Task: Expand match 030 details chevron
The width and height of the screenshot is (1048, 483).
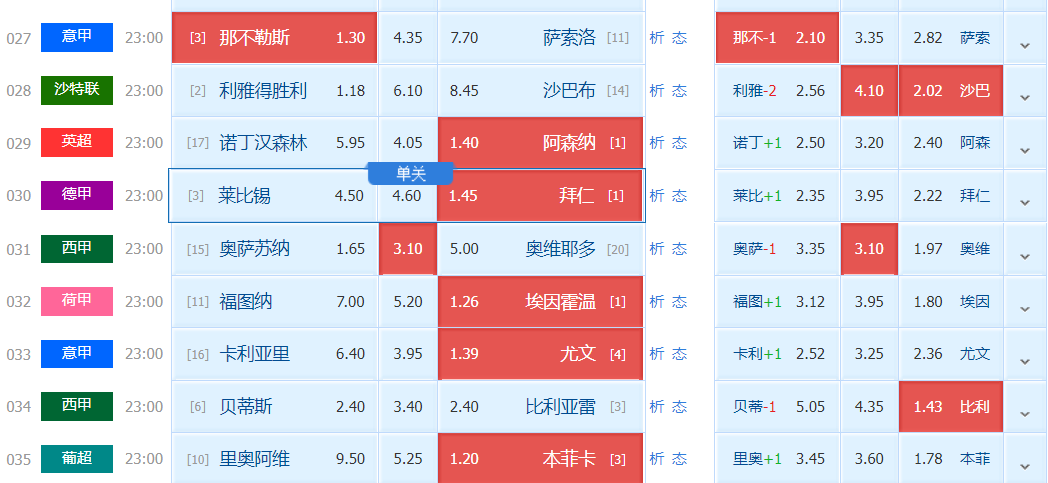Action: point(1025,201)
